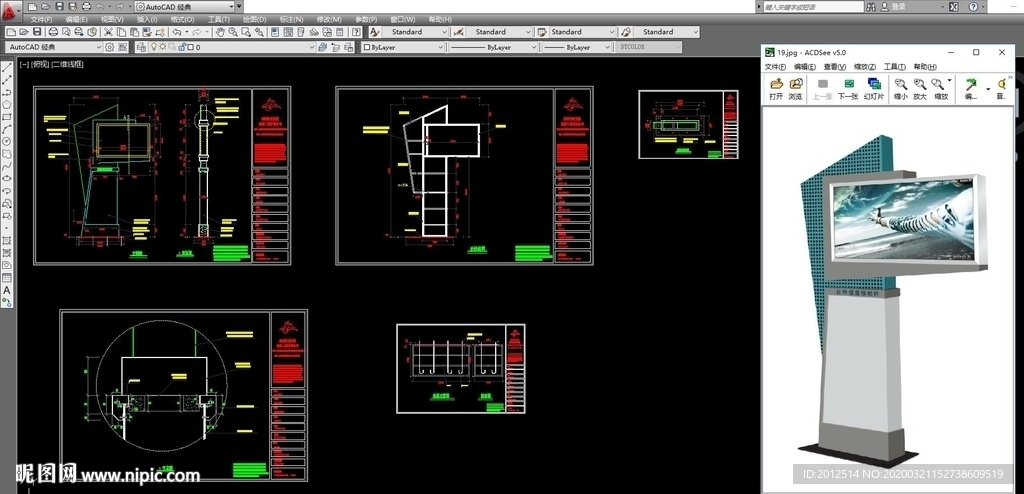
Task: Click the layer 0 color swatch
Action: click(191, 47)
